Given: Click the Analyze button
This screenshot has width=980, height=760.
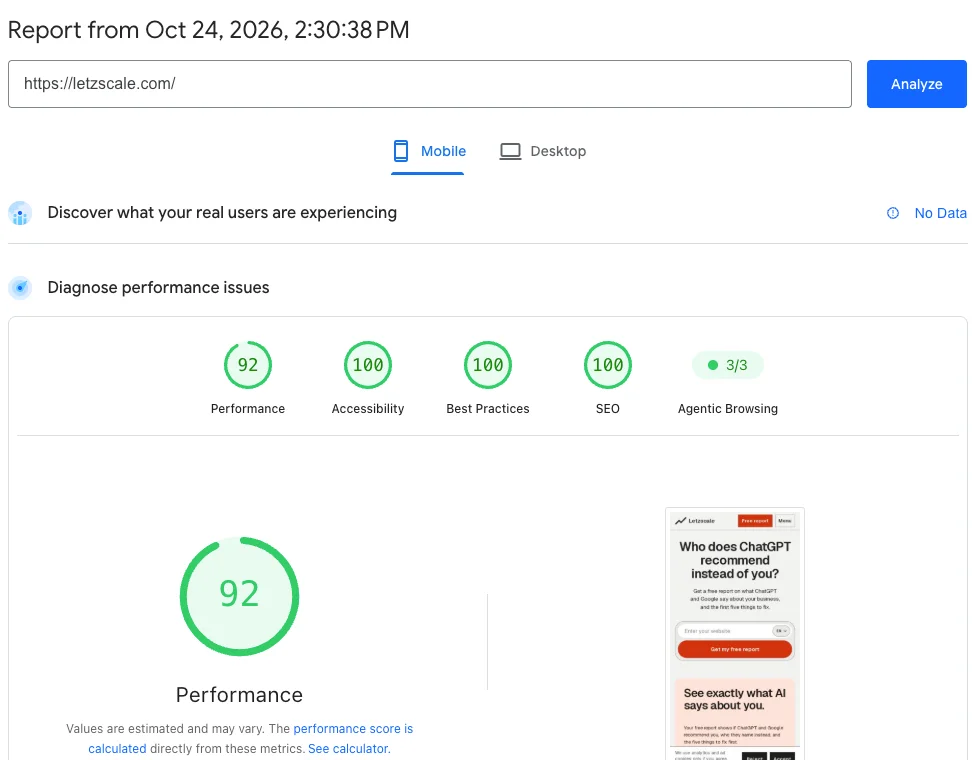Looking at the screenshot, I should (916, 84).
